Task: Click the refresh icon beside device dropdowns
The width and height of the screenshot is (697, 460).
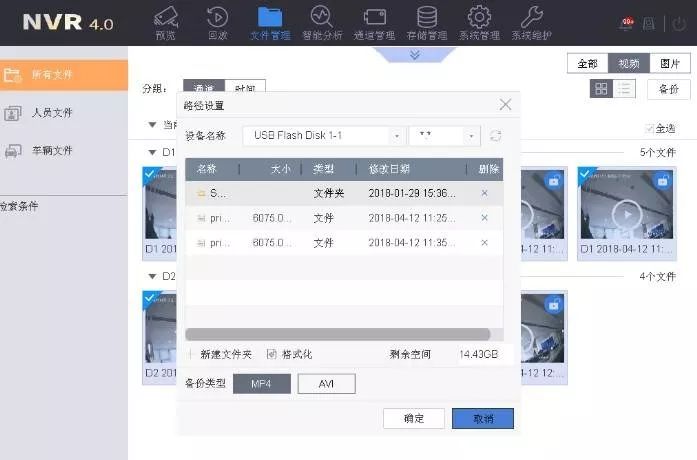Action: coord(495,135)
